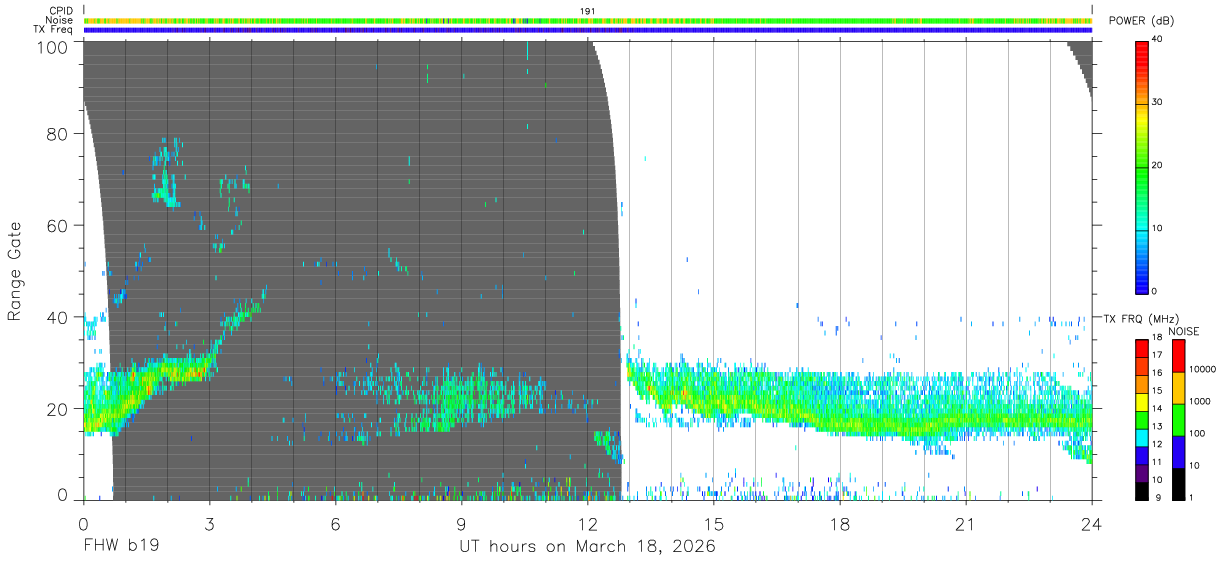Click the 'UT hours on March 18, 2026' title

pos(587,547)
